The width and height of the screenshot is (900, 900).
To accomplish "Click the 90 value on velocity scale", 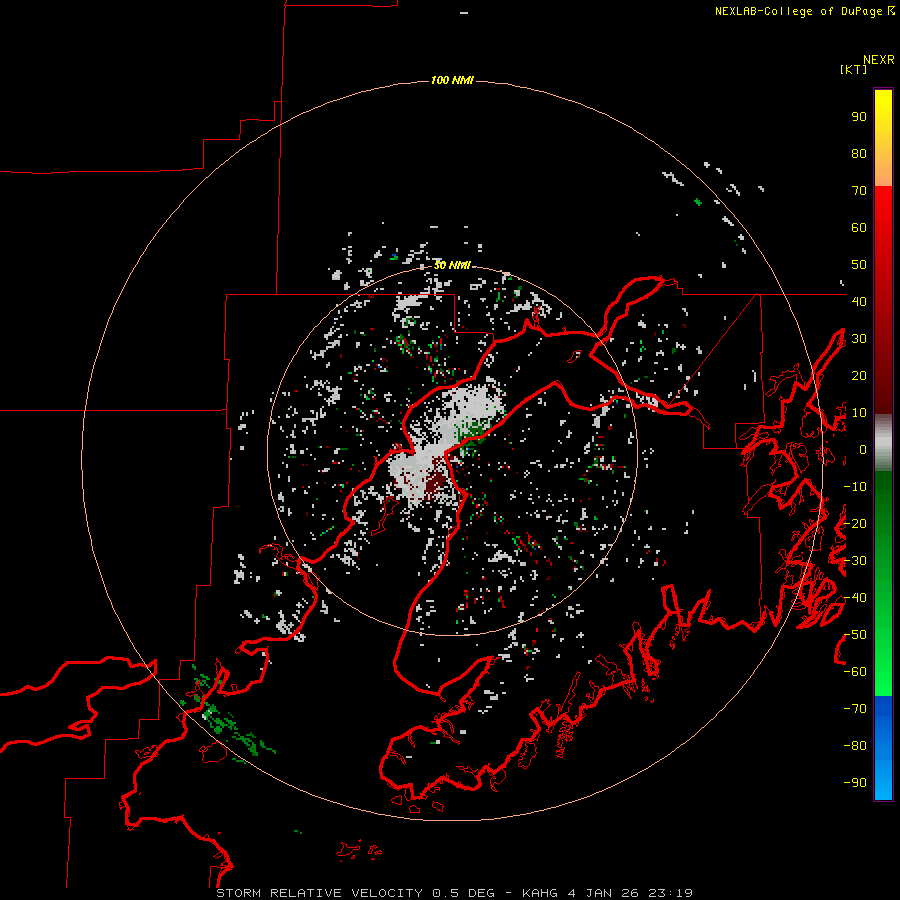I will click(859, 117).
